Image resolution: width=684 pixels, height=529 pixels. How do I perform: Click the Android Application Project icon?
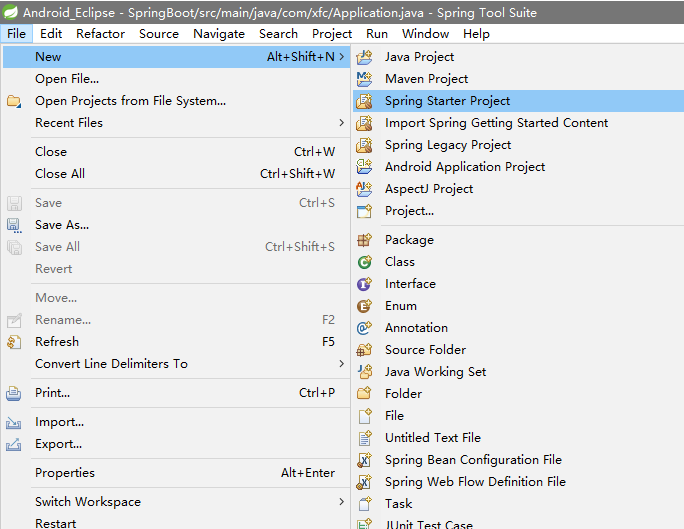click(x=364, y=167)
